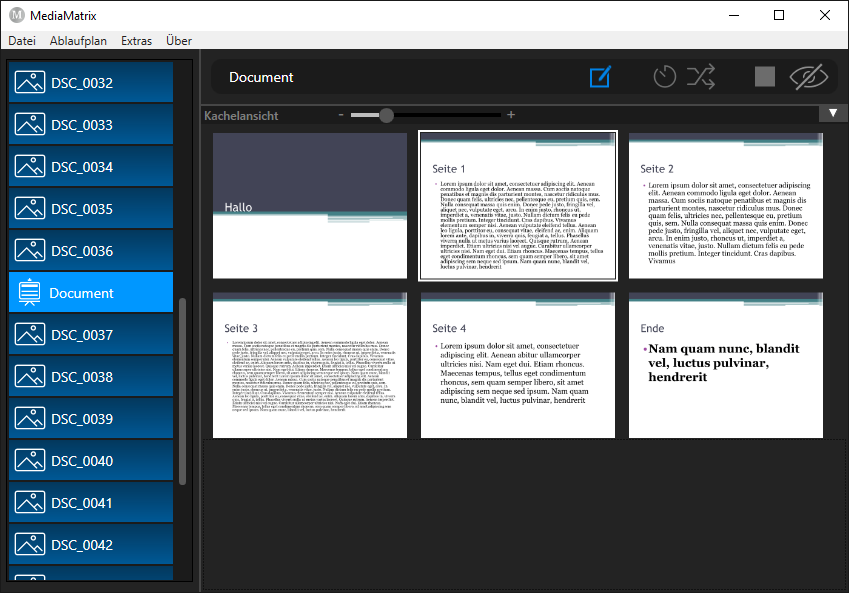The height and width of the screenshot is (593, 849).
Task: Click the presentation icon beside Document
Action: coord(29,293)
